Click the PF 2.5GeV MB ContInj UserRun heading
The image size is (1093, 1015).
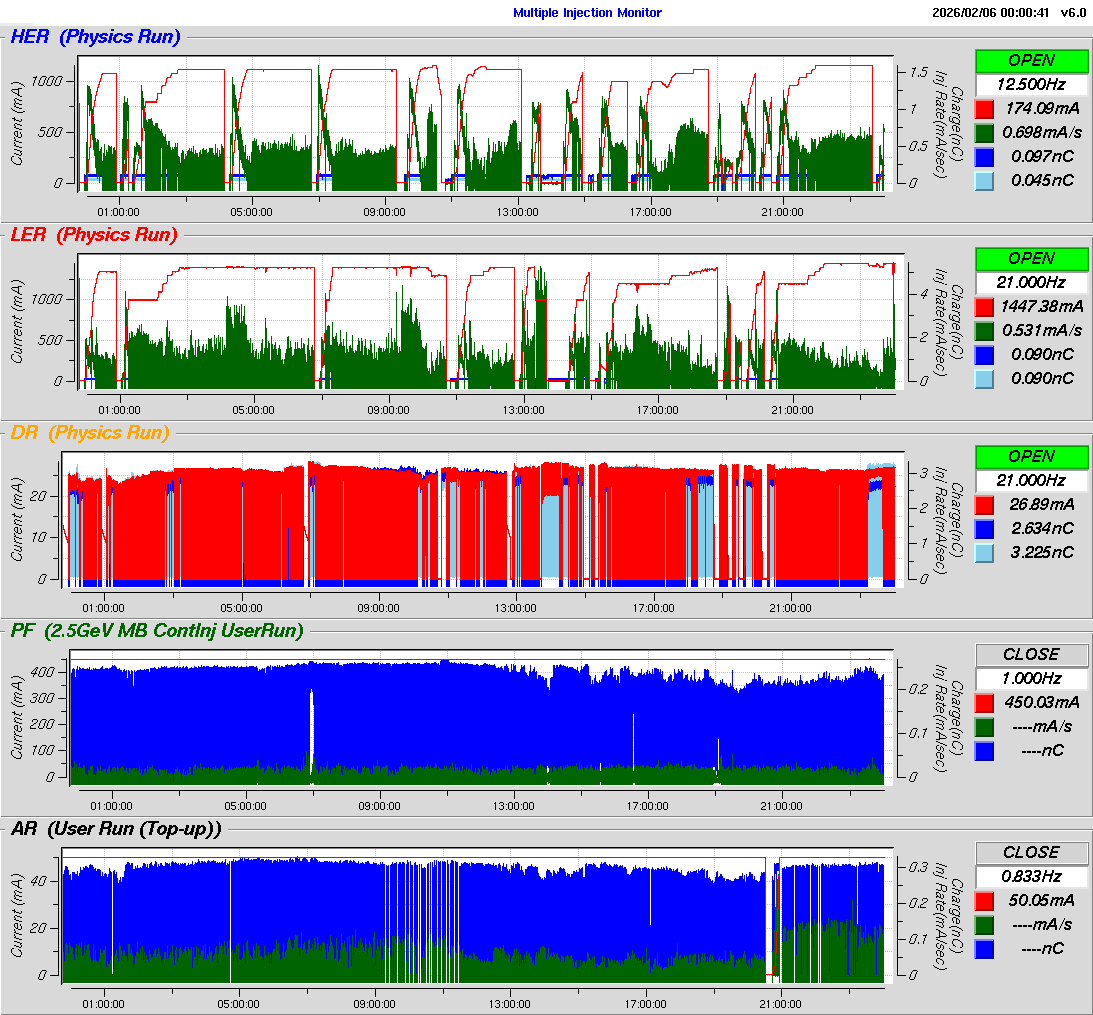(157, 631)
